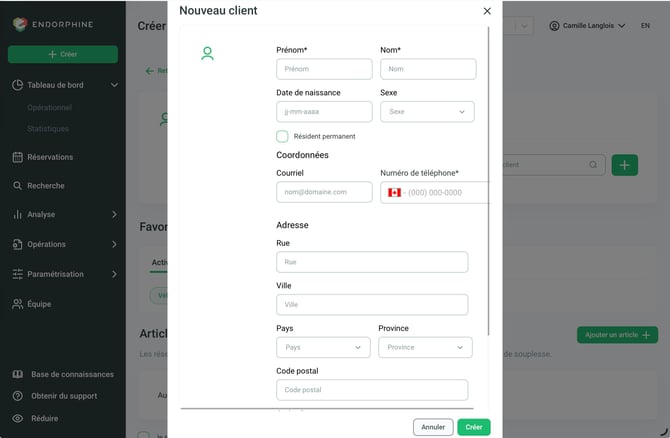
Task: Open Réservations calendar icon
Action: click(18, 157)
